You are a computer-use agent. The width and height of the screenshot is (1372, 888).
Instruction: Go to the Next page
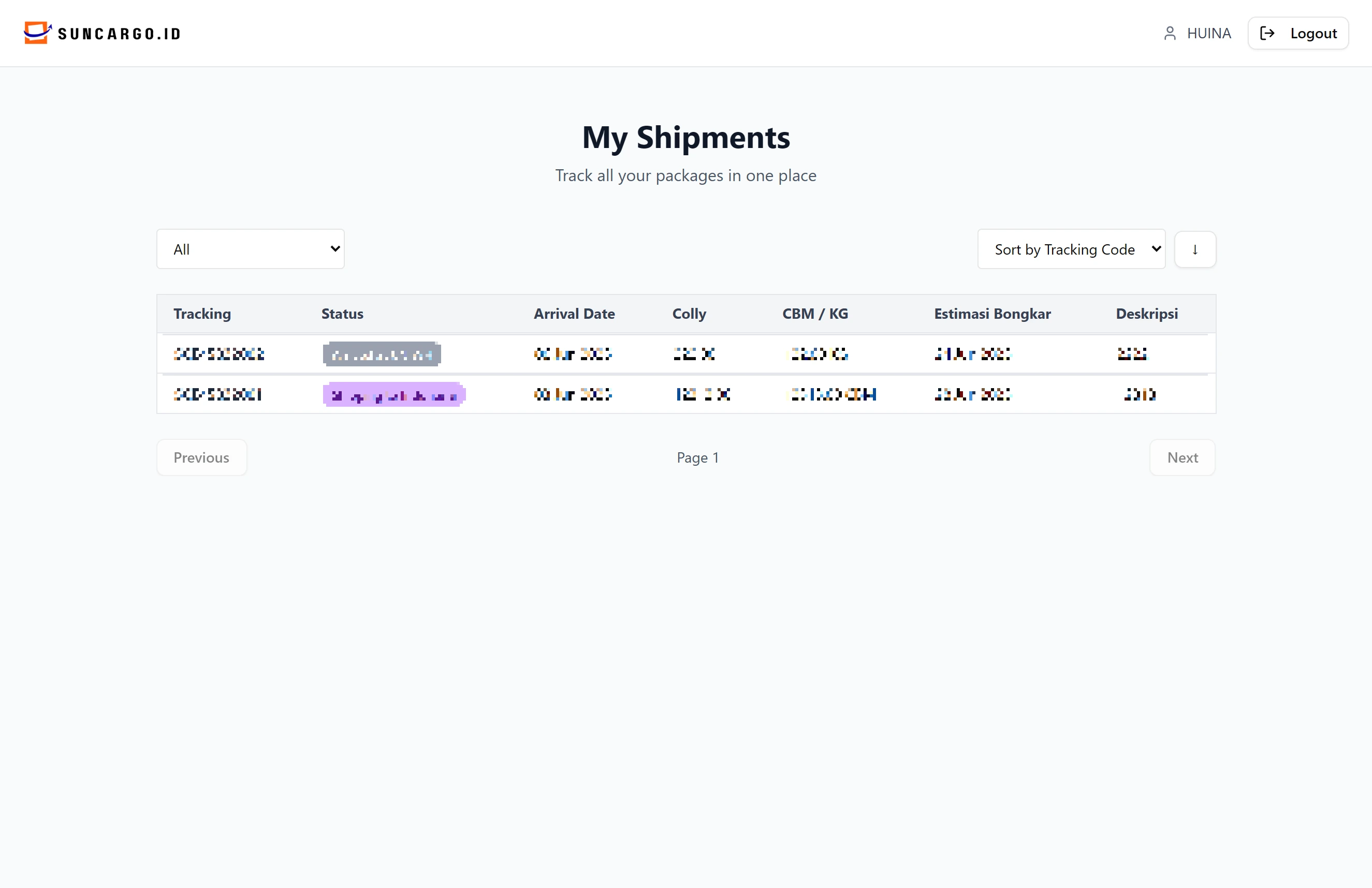[1183, 457]
